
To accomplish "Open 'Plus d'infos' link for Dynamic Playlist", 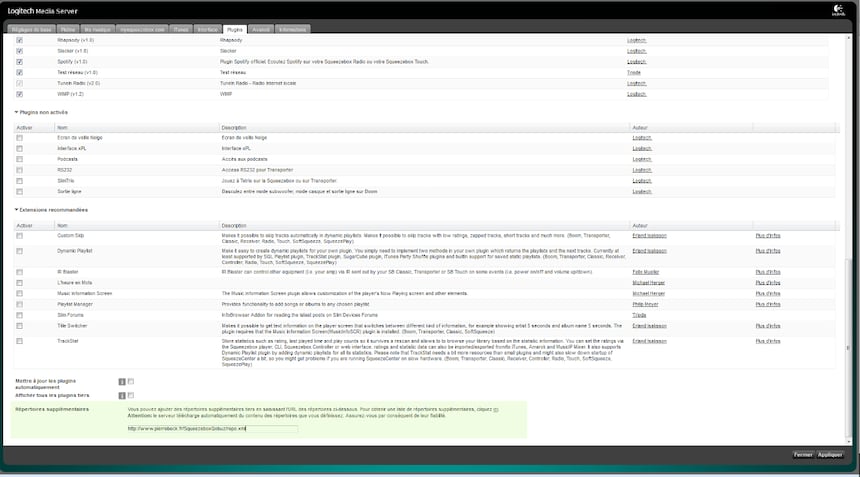I will (x=768, y=251).
